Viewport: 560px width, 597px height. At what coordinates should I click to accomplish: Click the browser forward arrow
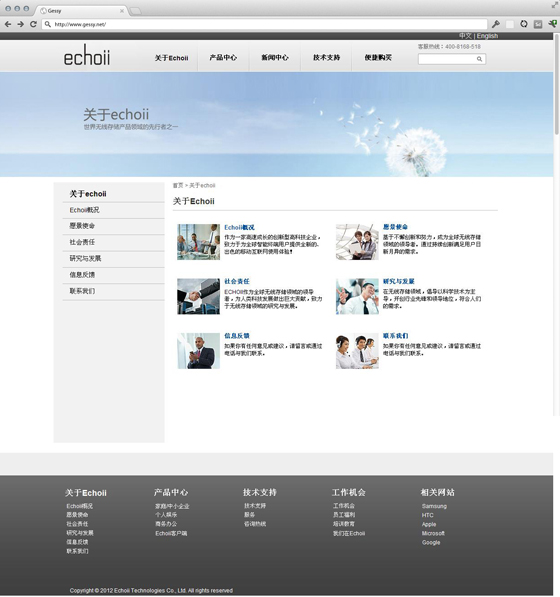point(21,24)
